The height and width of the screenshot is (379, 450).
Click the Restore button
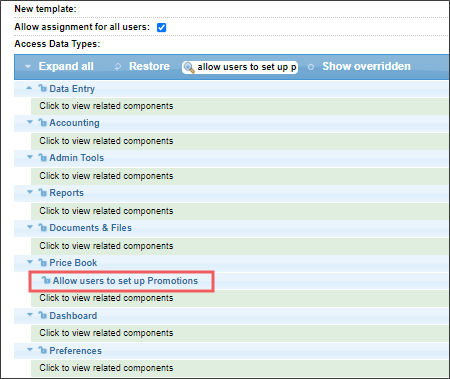point(149,66)
